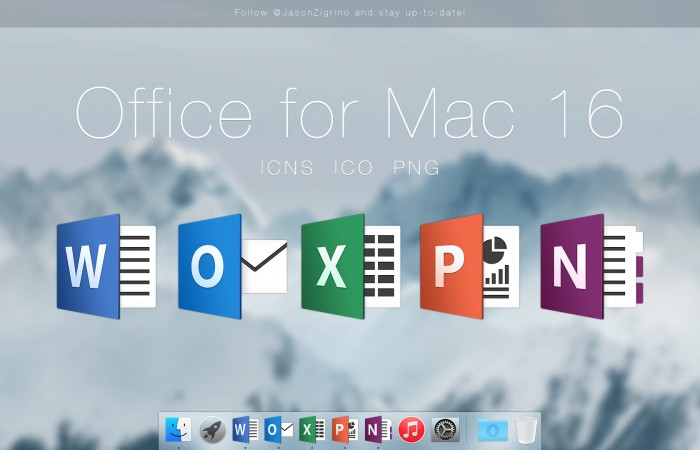Open the Downloads folder in dock
The image size is (700, 450).
(x=492, y=429)
